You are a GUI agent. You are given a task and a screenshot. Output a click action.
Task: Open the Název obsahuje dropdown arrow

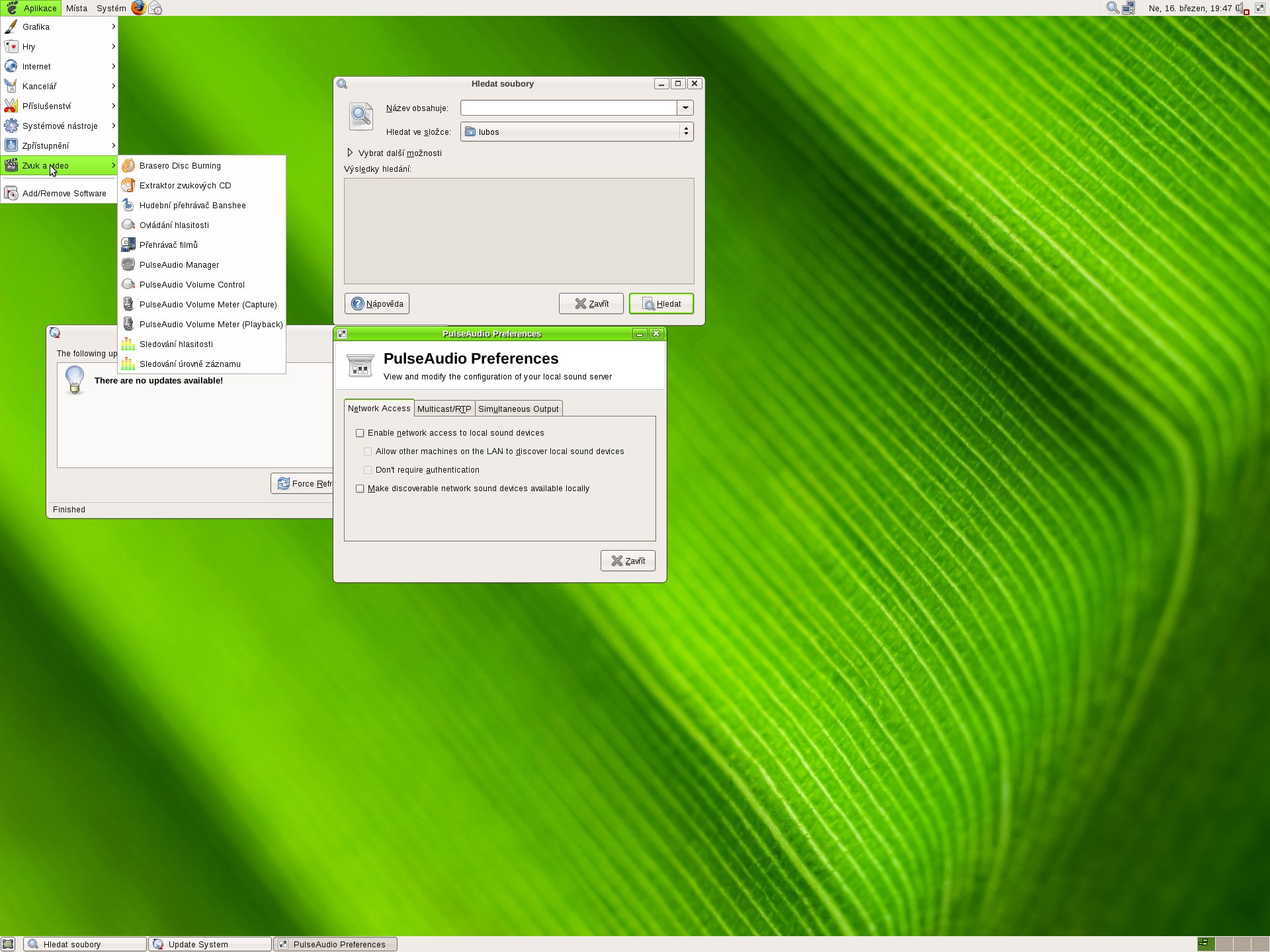685,108
